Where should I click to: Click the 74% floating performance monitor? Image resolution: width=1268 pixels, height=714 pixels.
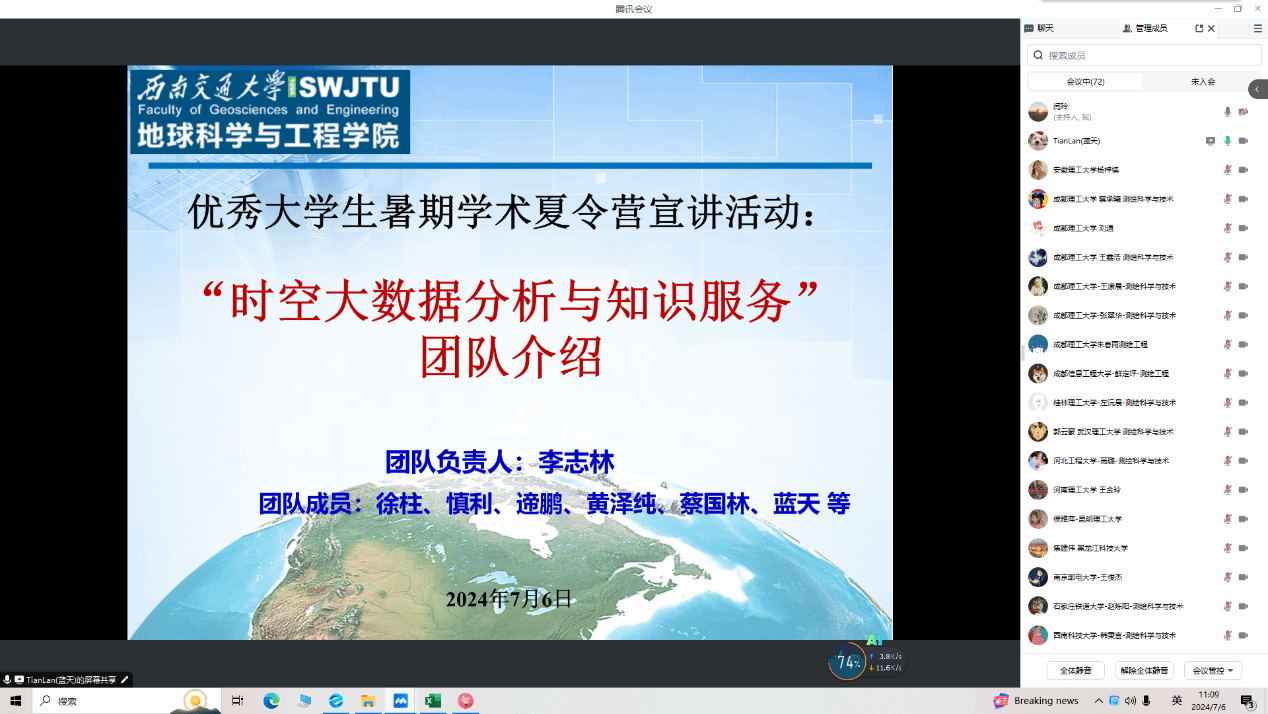coord(848,662)
